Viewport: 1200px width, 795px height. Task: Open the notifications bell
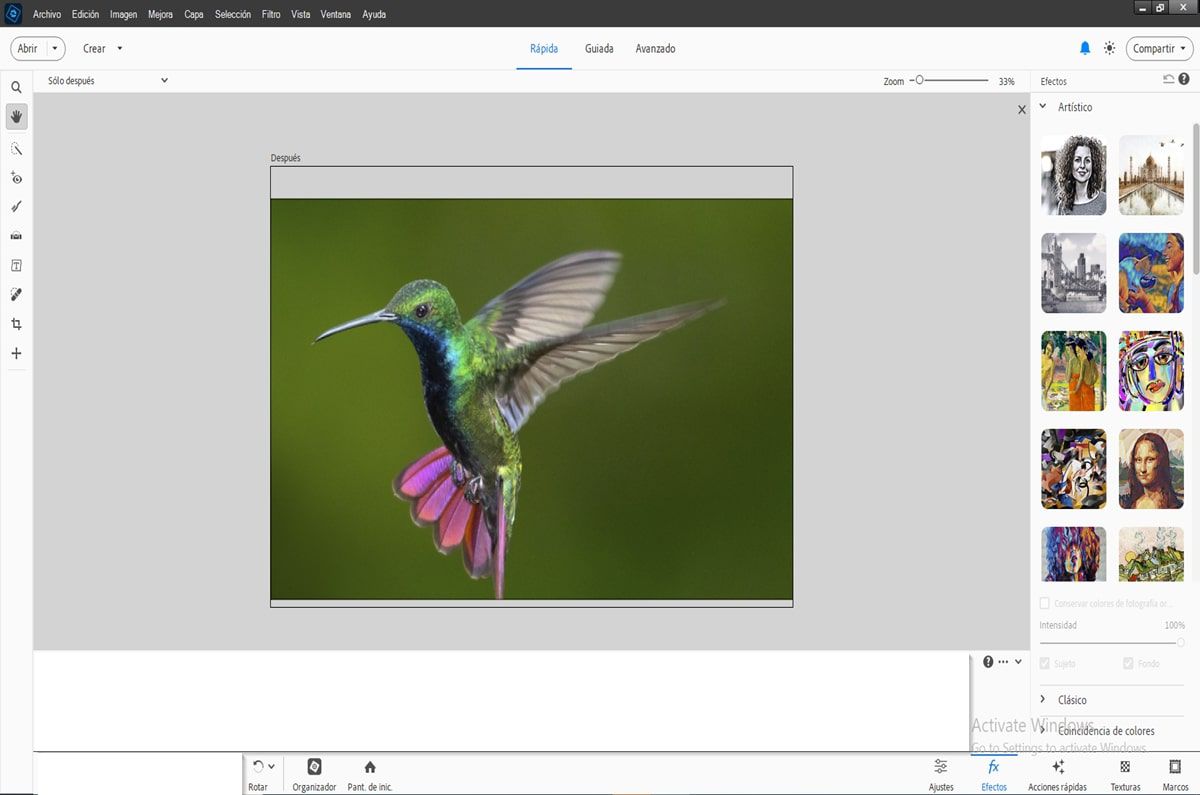(1085, 48)
